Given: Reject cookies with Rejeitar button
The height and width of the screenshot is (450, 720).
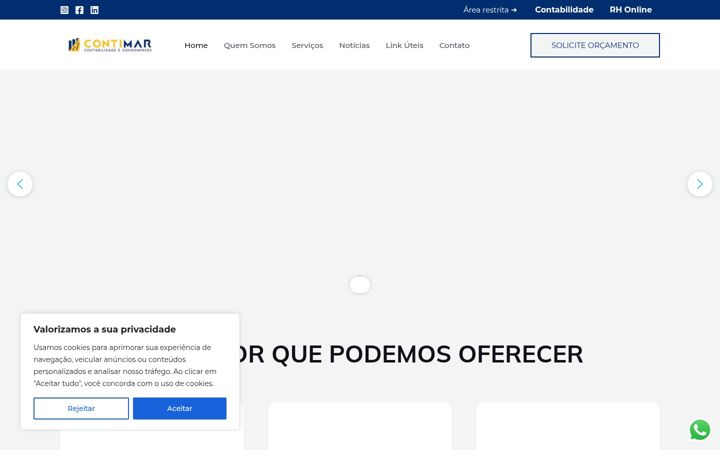Looking at the screenshot, I should (x=81, y=408).
